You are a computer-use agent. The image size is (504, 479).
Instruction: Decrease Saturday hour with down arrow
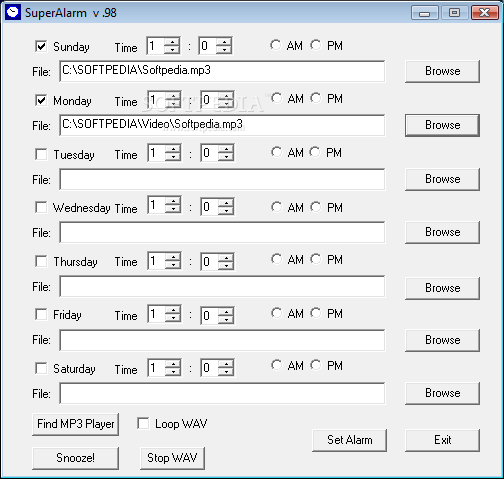173,372
